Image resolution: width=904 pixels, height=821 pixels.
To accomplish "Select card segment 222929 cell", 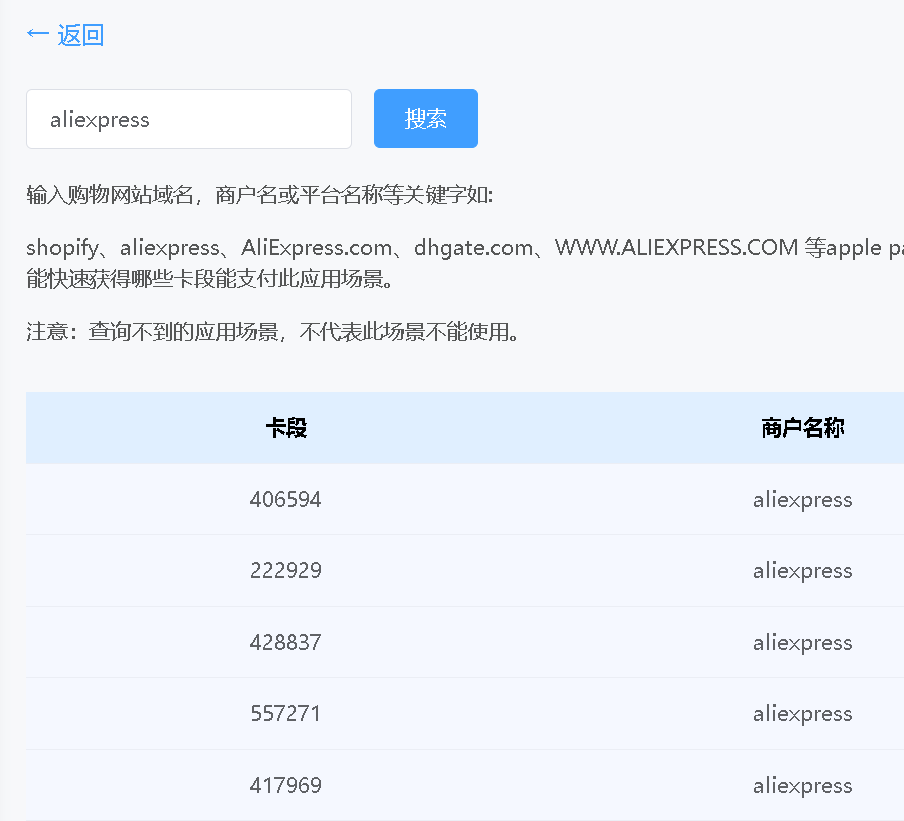I will click(x=286, y=571).
